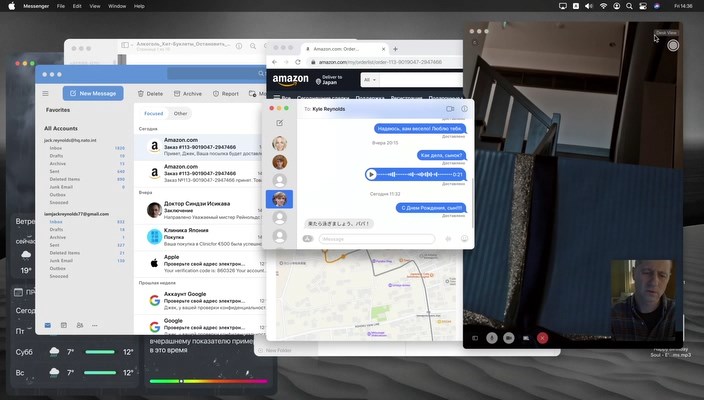Viewport: 704px width, 400px height.
Task: Collapse the iamjackreynolds77@gmail.com account
Action: click(x=76, y=214)
